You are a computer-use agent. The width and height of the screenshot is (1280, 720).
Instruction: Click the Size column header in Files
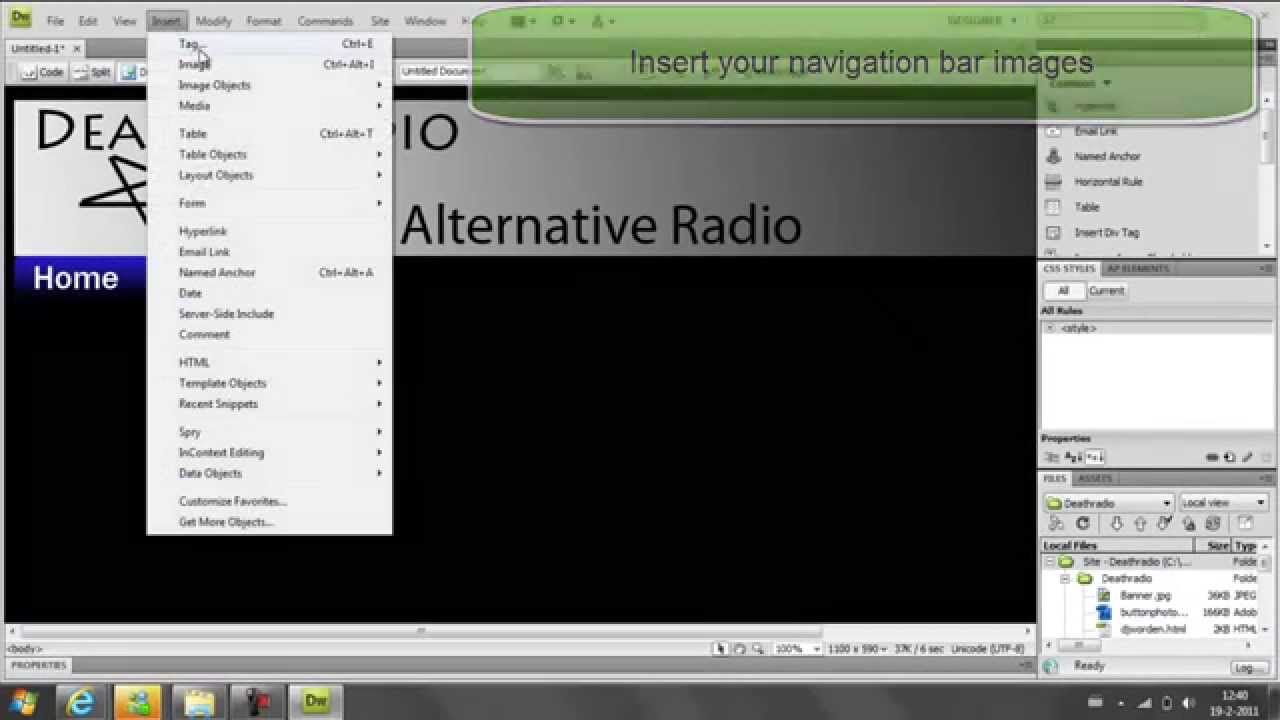[1217, 546]
